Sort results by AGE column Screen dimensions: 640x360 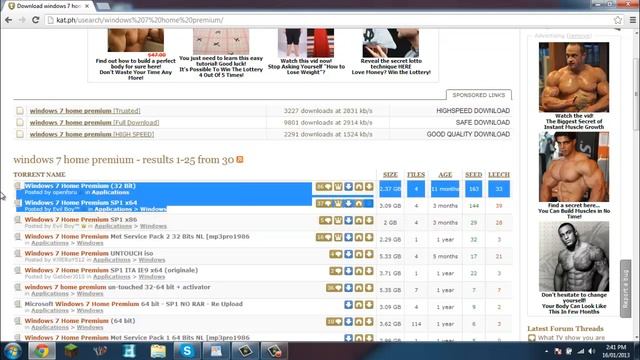[445, 174]
